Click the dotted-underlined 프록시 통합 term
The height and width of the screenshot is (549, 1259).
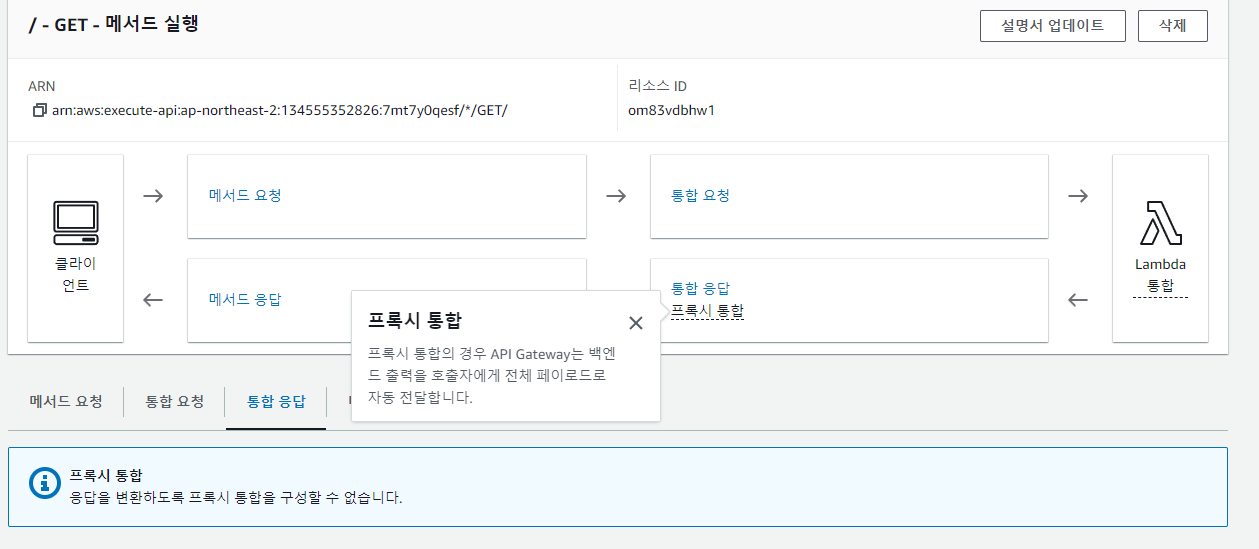point(707,311)
